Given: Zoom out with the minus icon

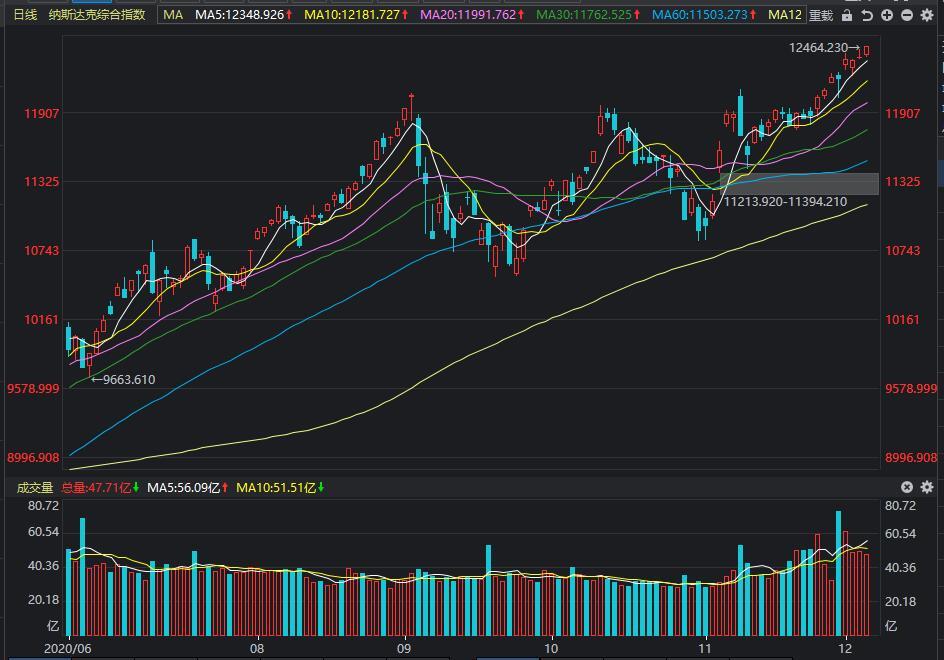Looking at the screenshot, I should 907,15.
